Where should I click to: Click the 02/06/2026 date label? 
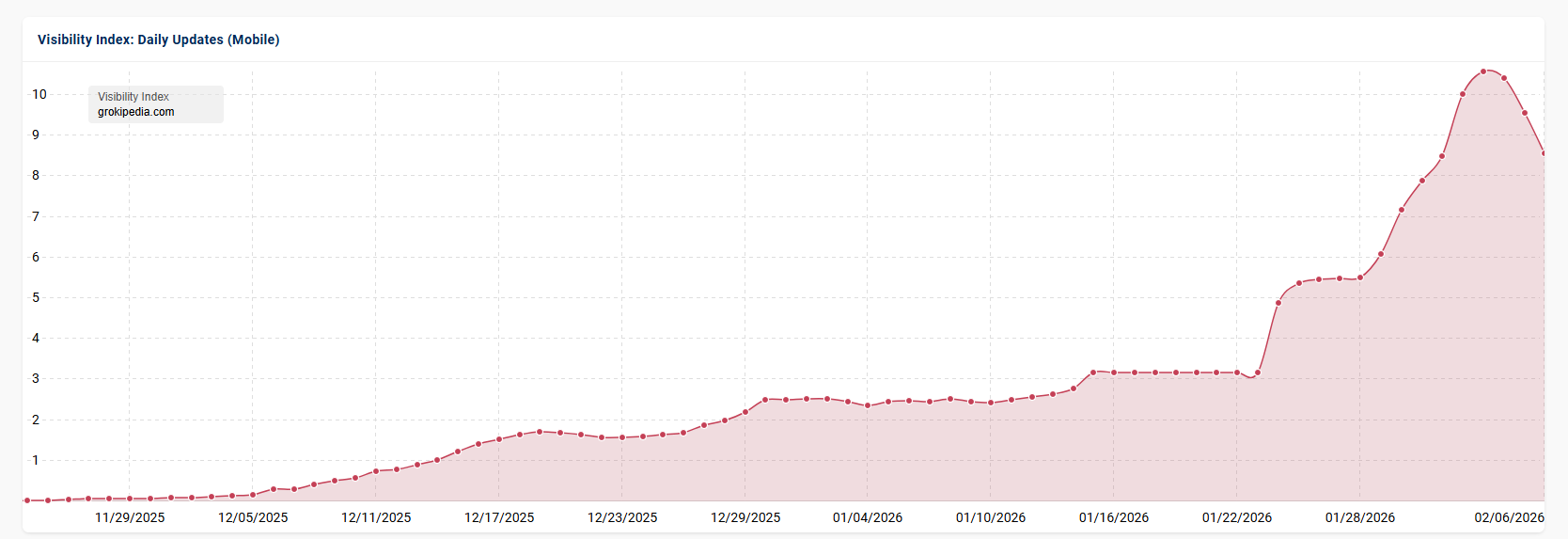[x=1509, y=517]
